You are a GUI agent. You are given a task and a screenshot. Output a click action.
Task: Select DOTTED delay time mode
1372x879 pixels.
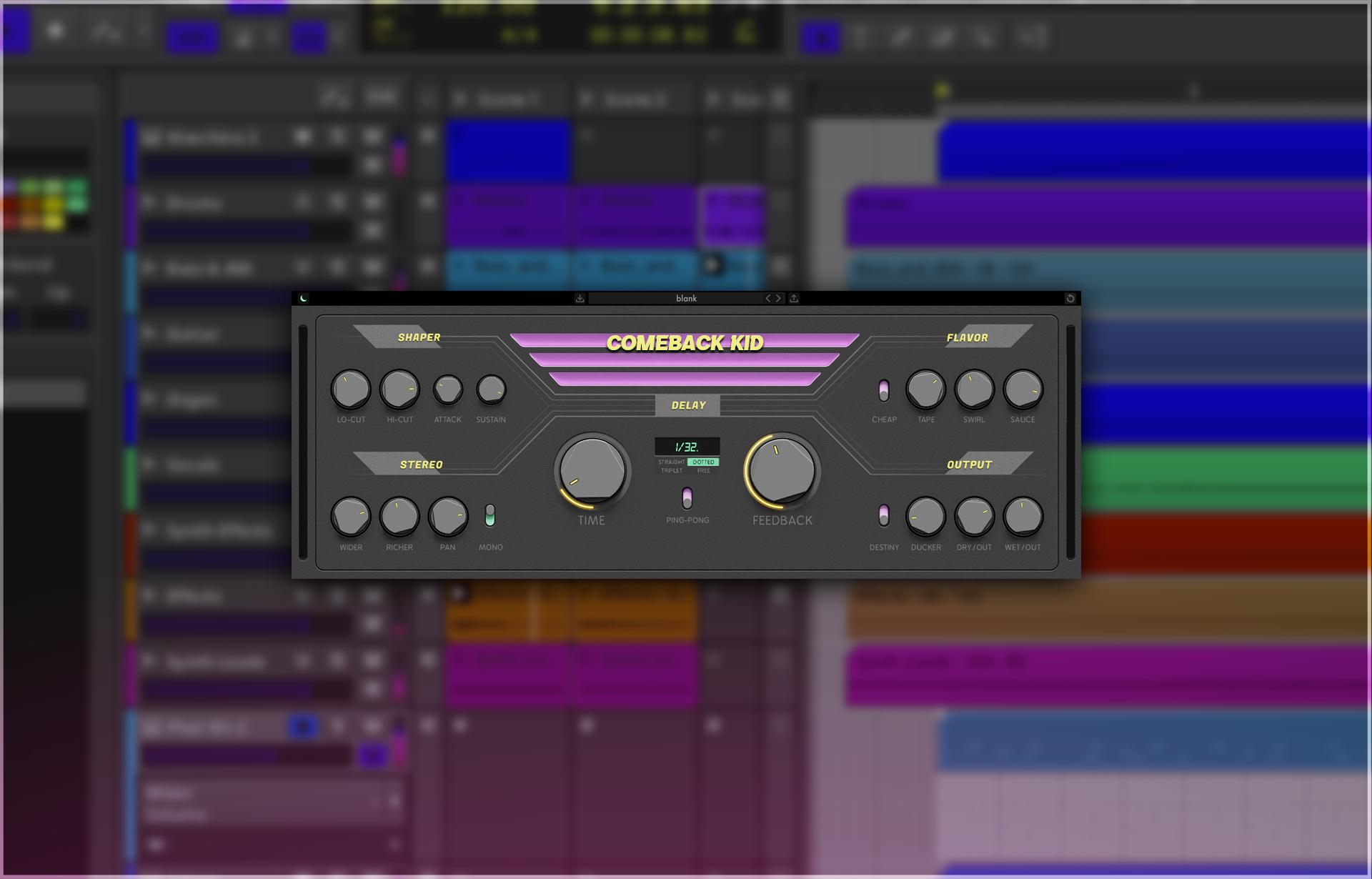point(703,462)
